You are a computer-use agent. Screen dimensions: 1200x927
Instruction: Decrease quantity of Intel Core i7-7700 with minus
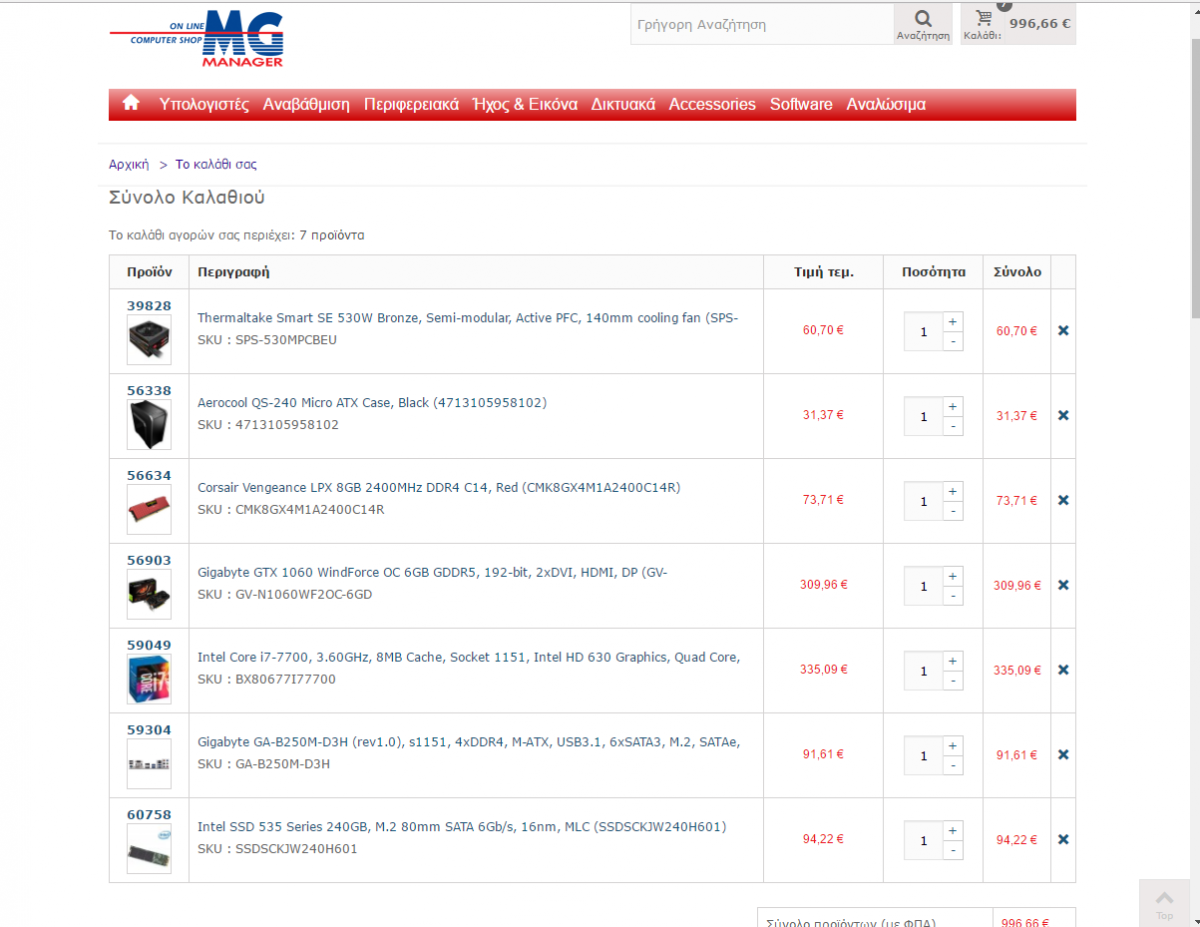(x=953, y=680)
